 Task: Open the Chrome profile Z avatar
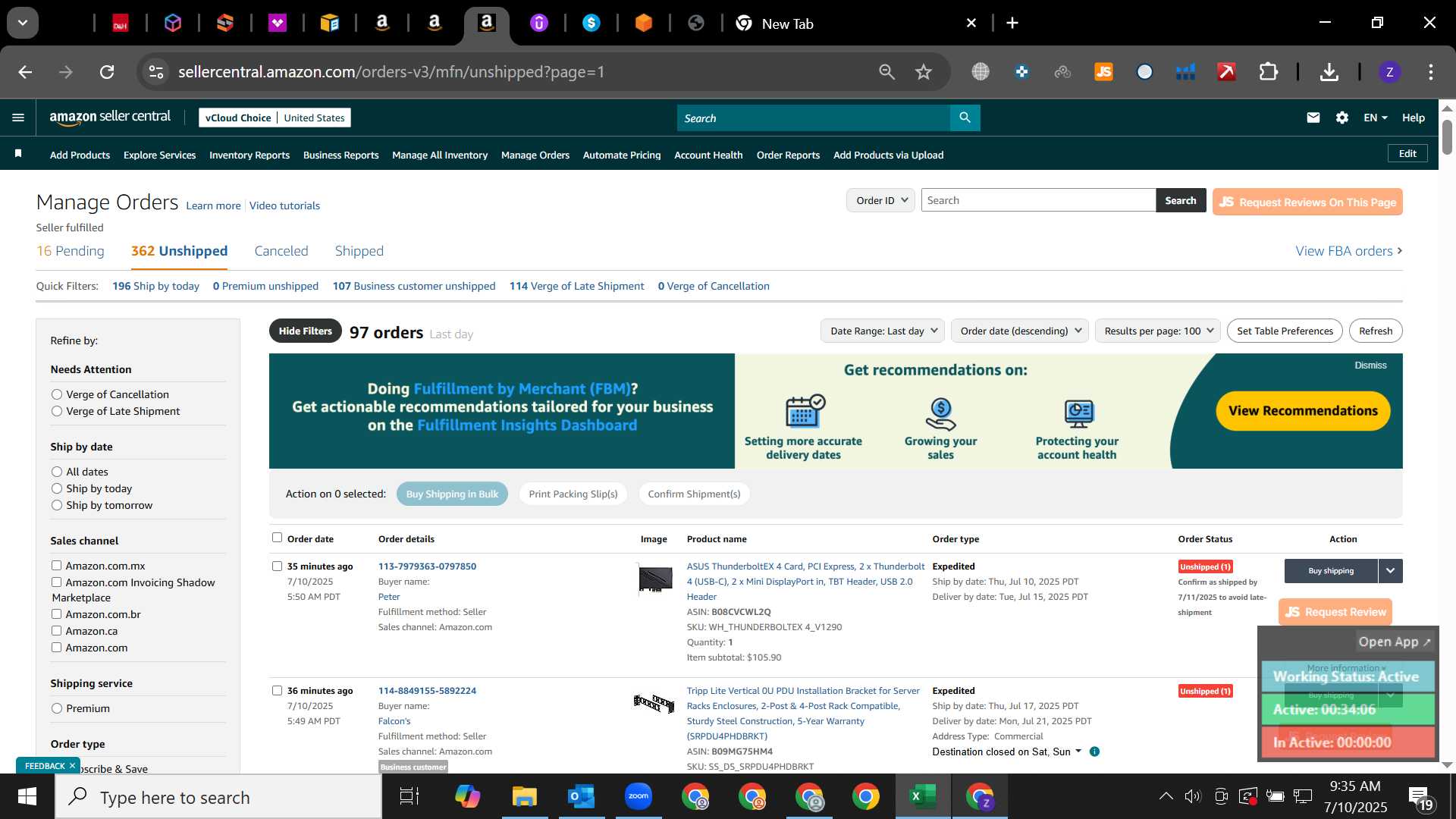[x=1389, y=72]
